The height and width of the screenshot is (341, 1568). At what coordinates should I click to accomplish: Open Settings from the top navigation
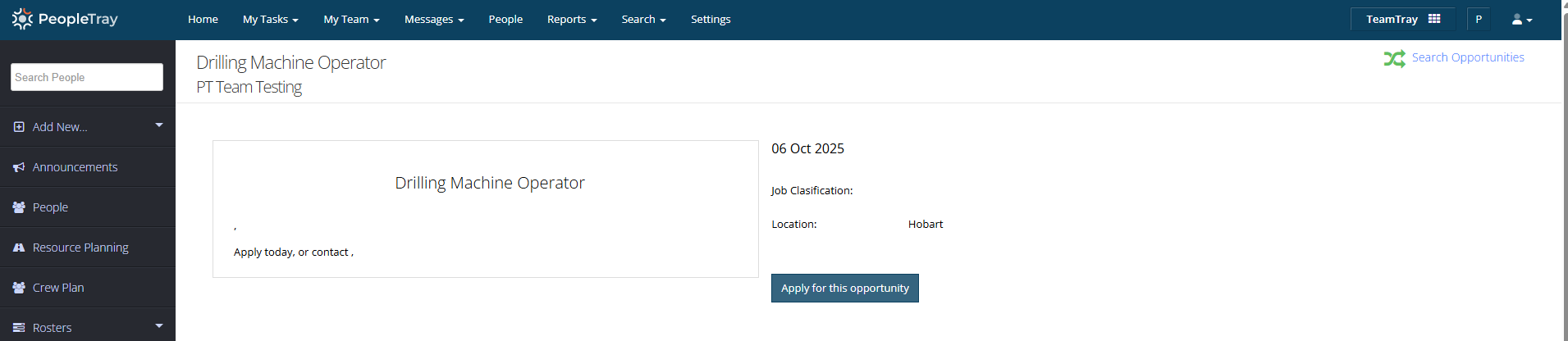tap(711, 20)
